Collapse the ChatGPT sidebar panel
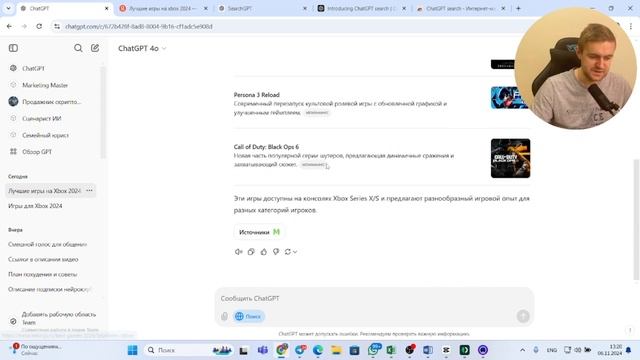This screenshot has height=360, width=640. click(13, 48)
